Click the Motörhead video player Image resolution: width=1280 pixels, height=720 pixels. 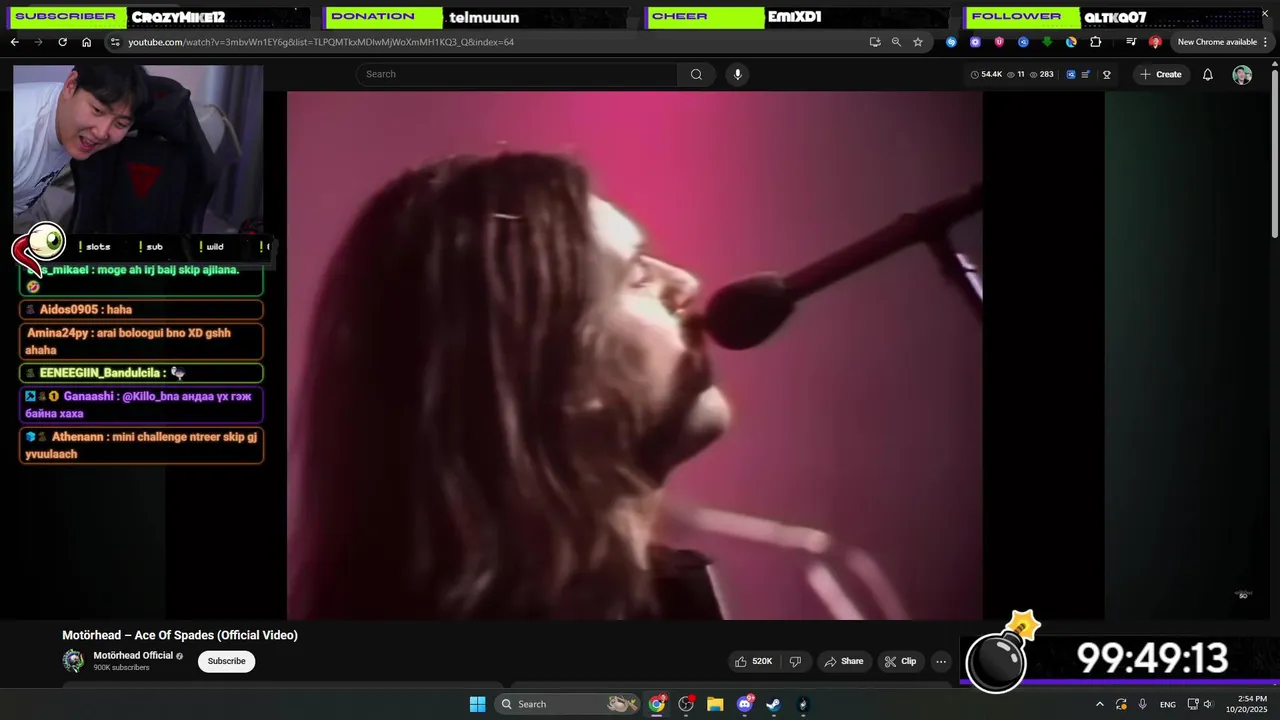634,355
